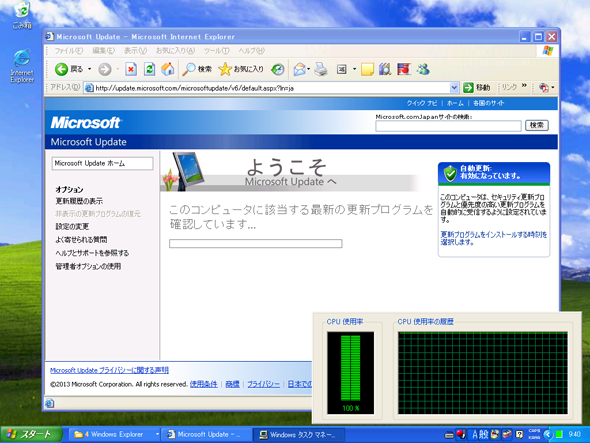590x443 pixels.
Task: Open the Microsoft Update privacy statement link
Action: [x=109, y=370]
